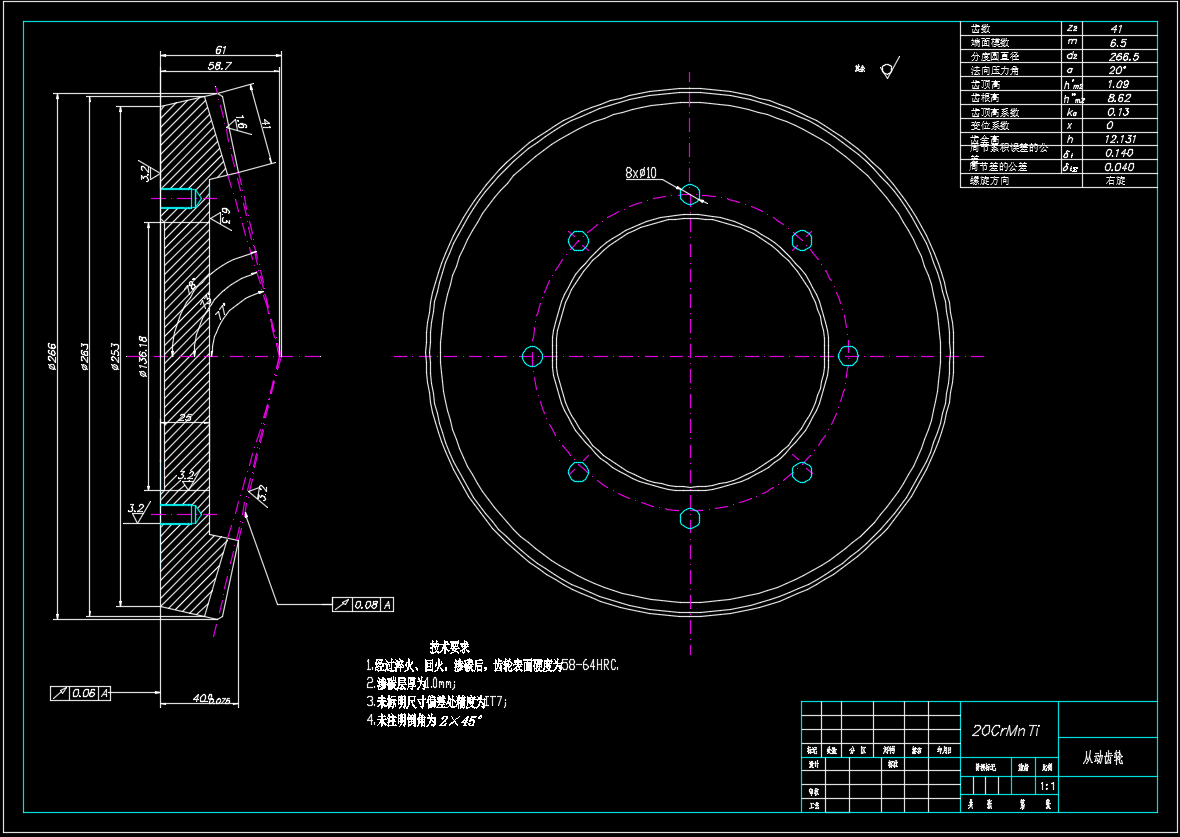Select the 61 overall width dimension
The width and height of the screenshot is (1180, 837).
tap(221, 49)
